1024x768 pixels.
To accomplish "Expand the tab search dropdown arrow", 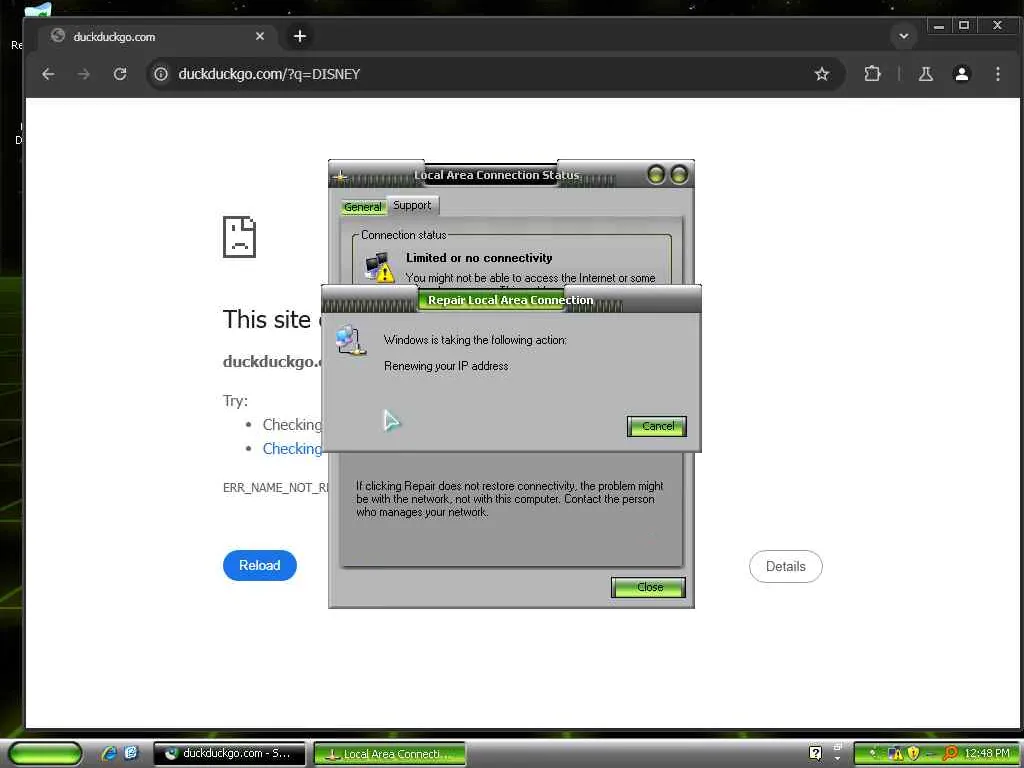I will 904,36.
